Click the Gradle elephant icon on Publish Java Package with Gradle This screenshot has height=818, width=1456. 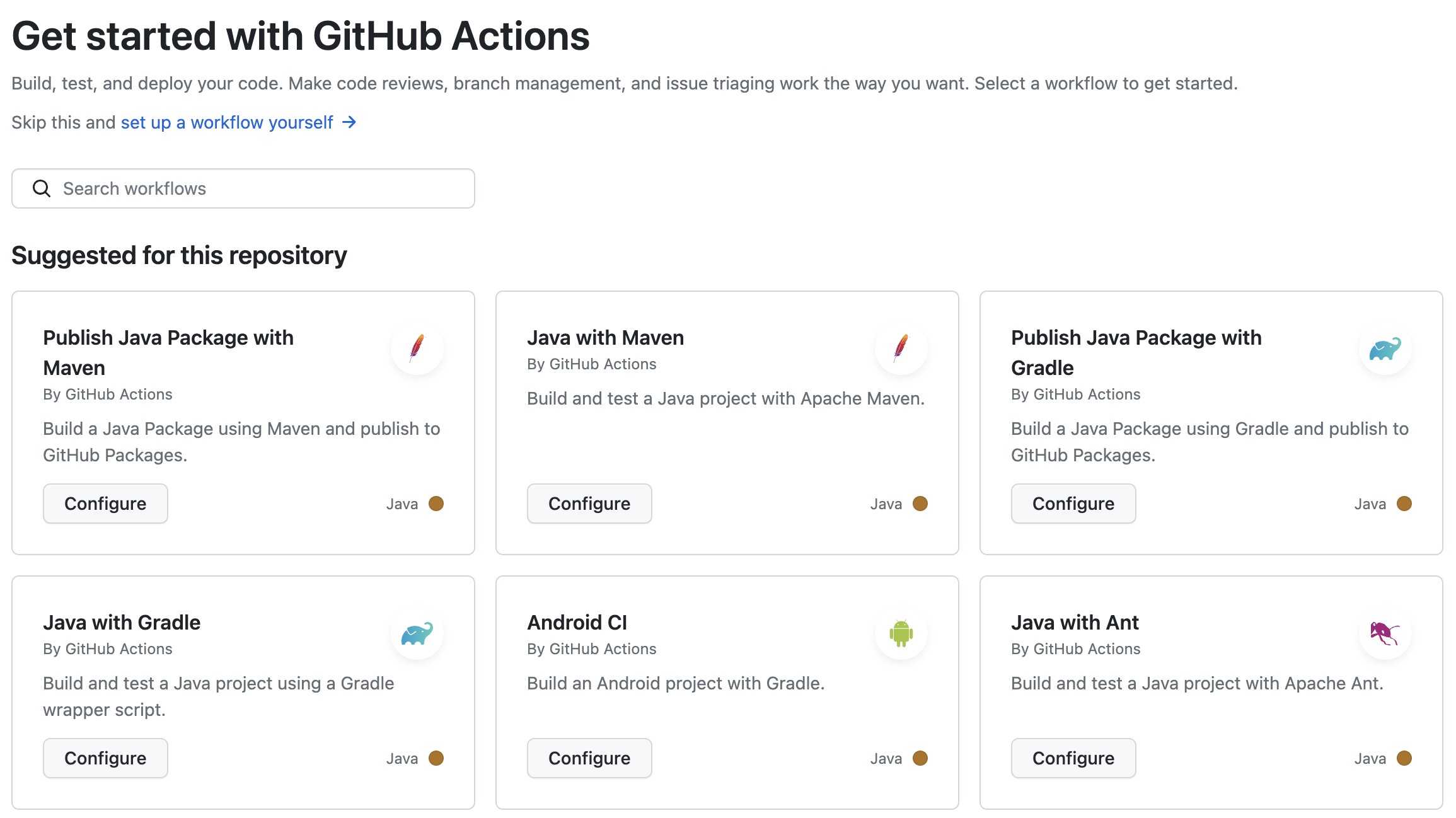1385,349
